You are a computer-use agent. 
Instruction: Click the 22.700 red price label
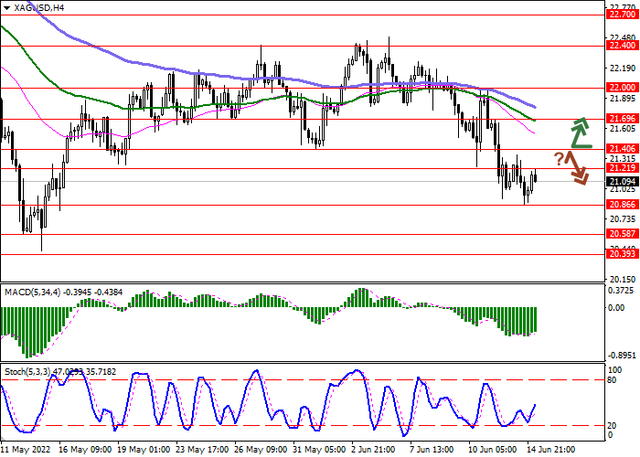623,15
